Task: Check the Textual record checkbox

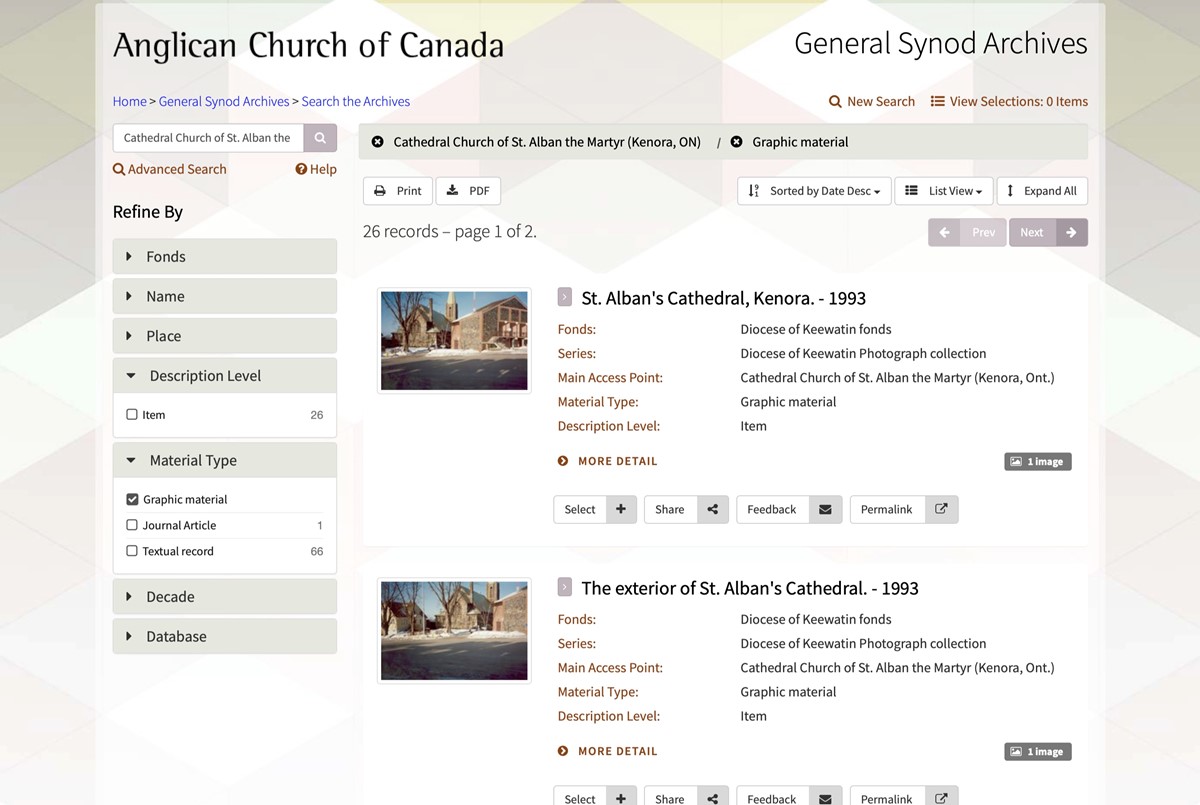Action: 132,551
